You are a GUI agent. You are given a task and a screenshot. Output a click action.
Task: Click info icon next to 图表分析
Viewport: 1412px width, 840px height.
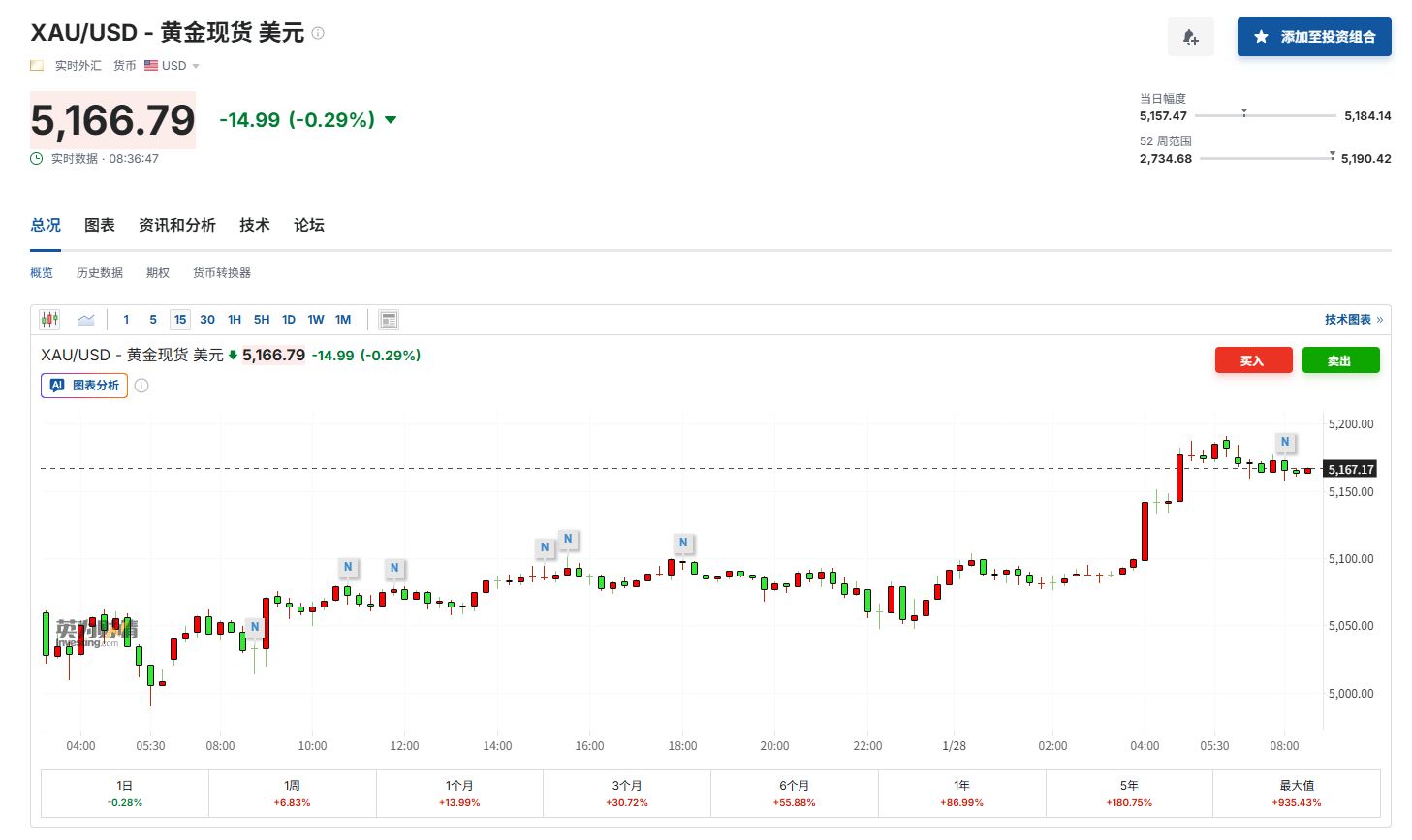141,386
